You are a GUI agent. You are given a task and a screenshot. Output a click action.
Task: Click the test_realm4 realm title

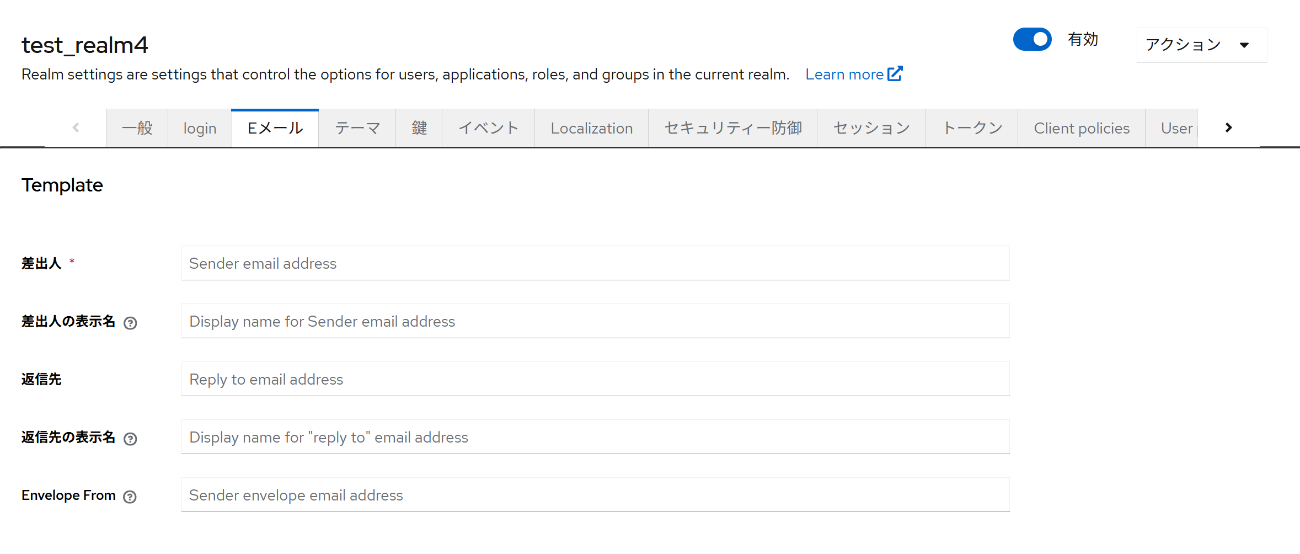click(85, 45)
